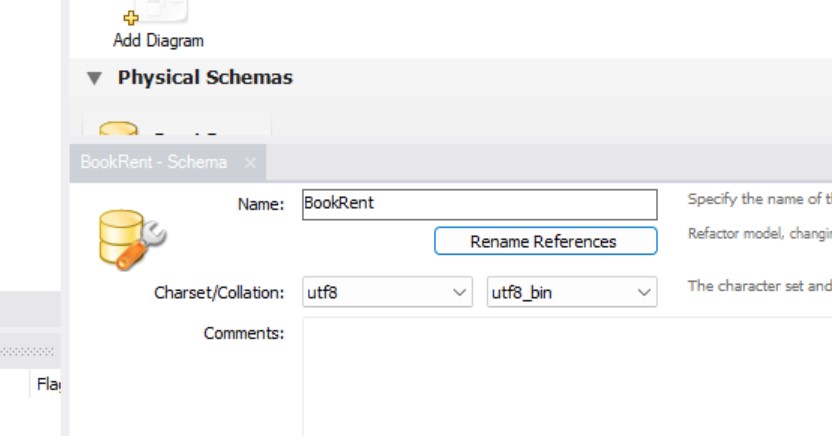The image size is (832, 436).
Task: Click the Add Diagram text label
Action: 158,41
